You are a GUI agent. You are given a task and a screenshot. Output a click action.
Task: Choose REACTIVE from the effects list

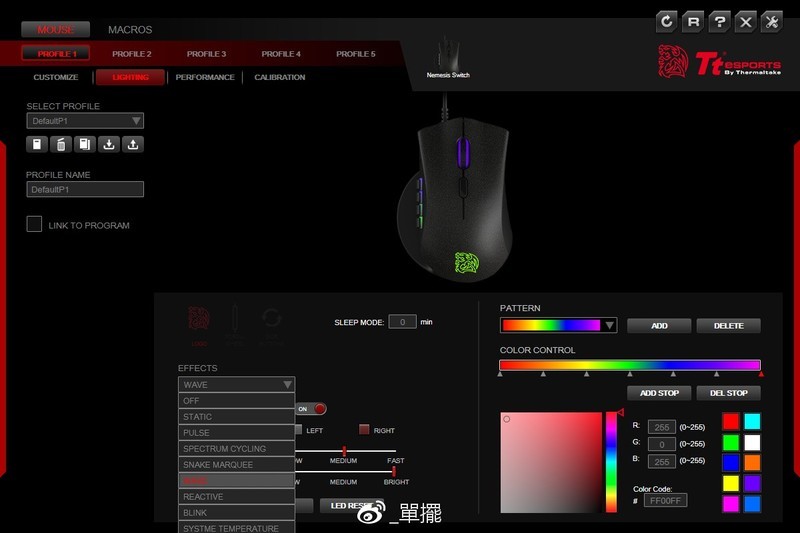point(237,496)
